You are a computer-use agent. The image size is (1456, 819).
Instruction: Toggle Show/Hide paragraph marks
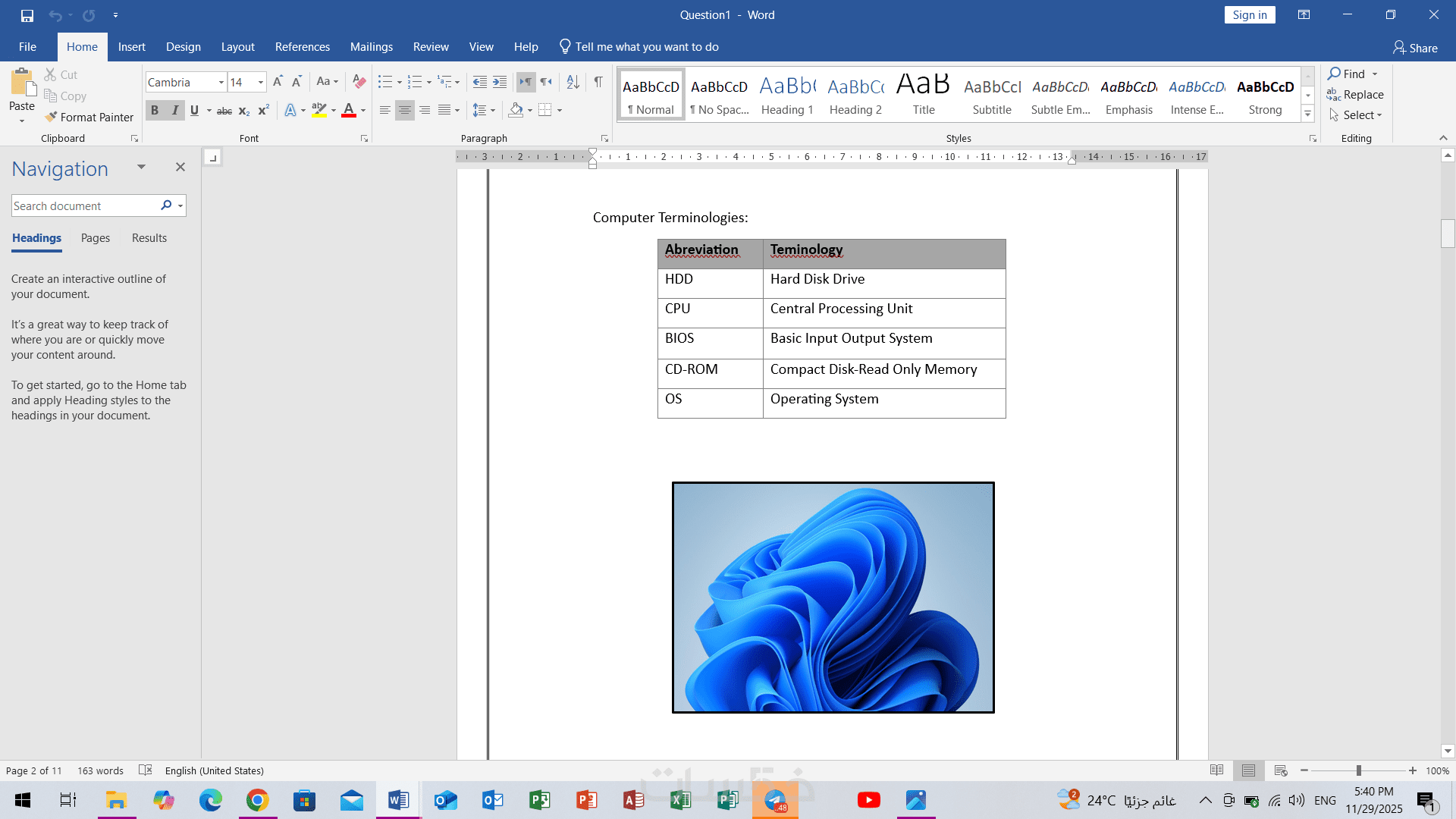pyautogui.click(x=598, y=82)
